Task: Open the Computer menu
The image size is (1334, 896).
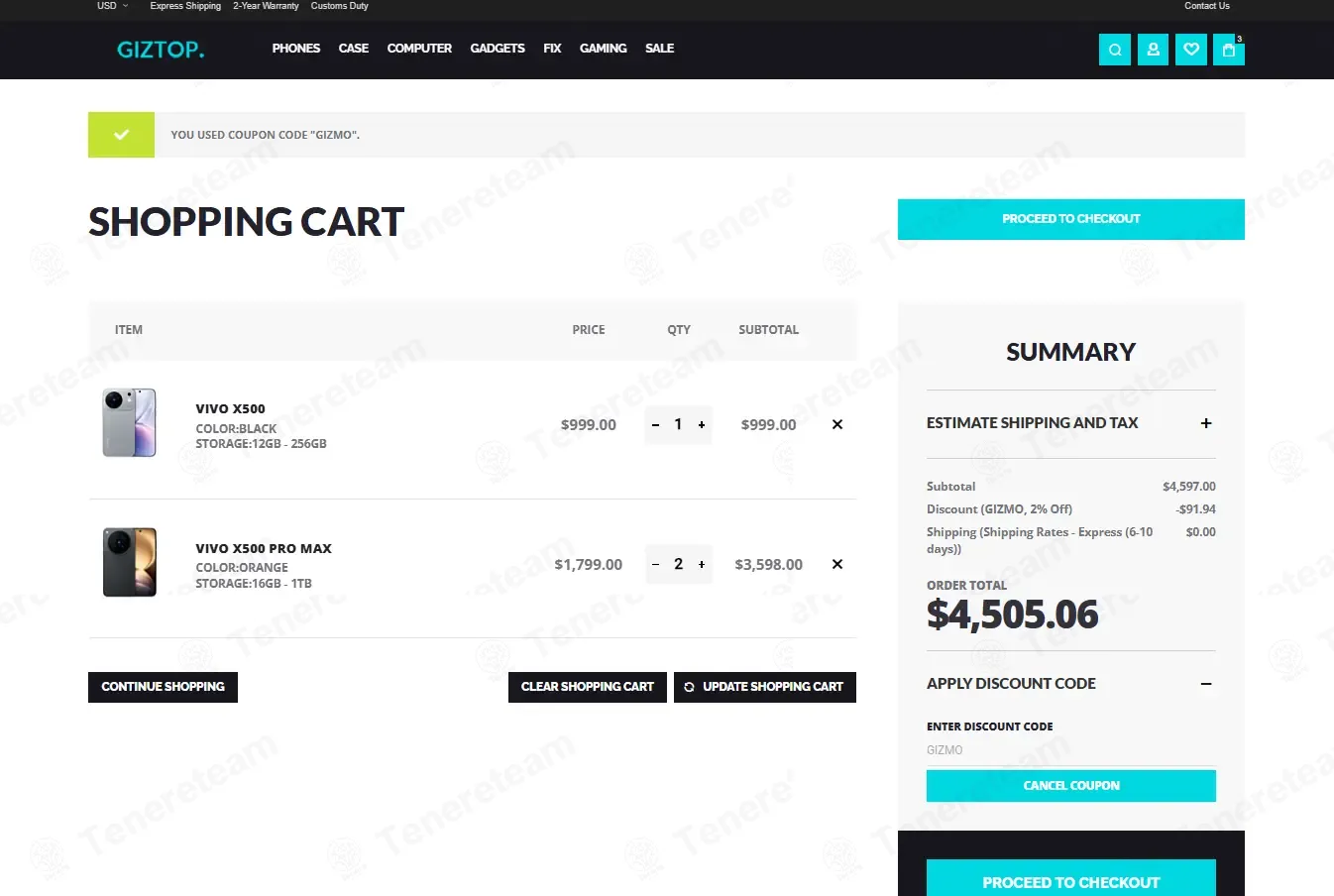Action: click(x=419, y=49)
